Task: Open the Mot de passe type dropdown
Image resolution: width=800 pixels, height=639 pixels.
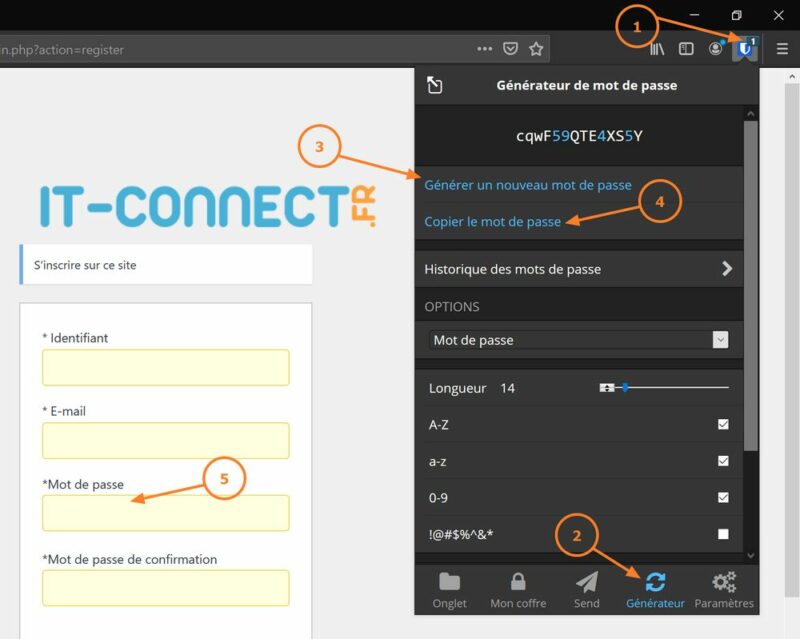Action: 579,340
